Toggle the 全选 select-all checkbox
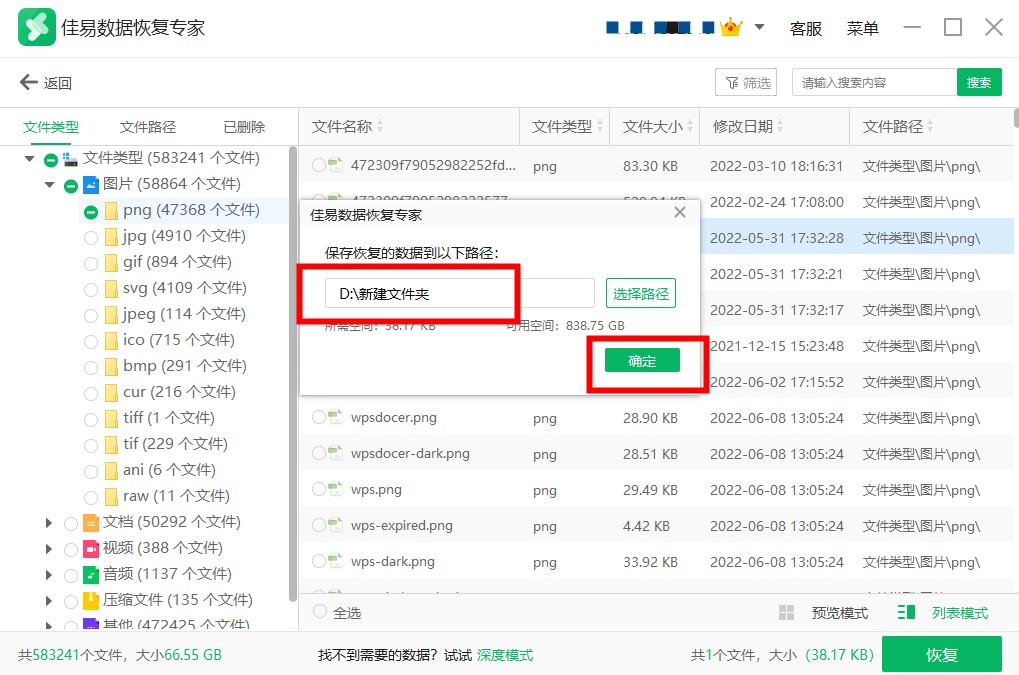The height and width of the screenshot is (675, 1019). (x=320, y=611)
